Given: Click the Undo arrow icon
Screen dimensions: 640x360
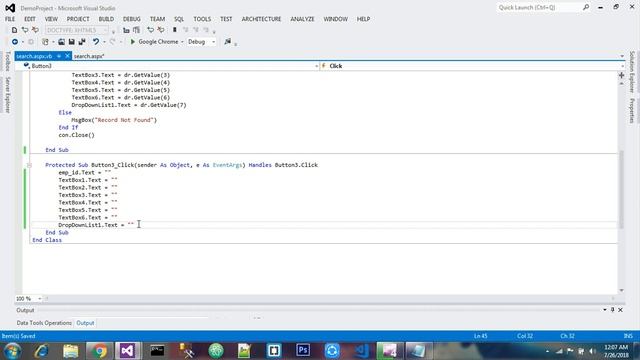Looking at the screenshot, I should tap(96, 42).
